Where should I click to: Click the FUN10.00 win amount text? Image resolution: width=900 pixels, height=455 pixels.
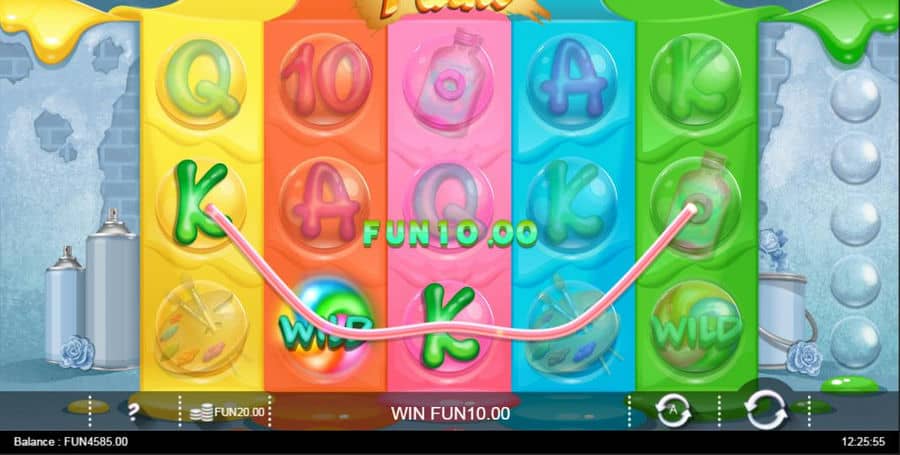tap(450, 234)
